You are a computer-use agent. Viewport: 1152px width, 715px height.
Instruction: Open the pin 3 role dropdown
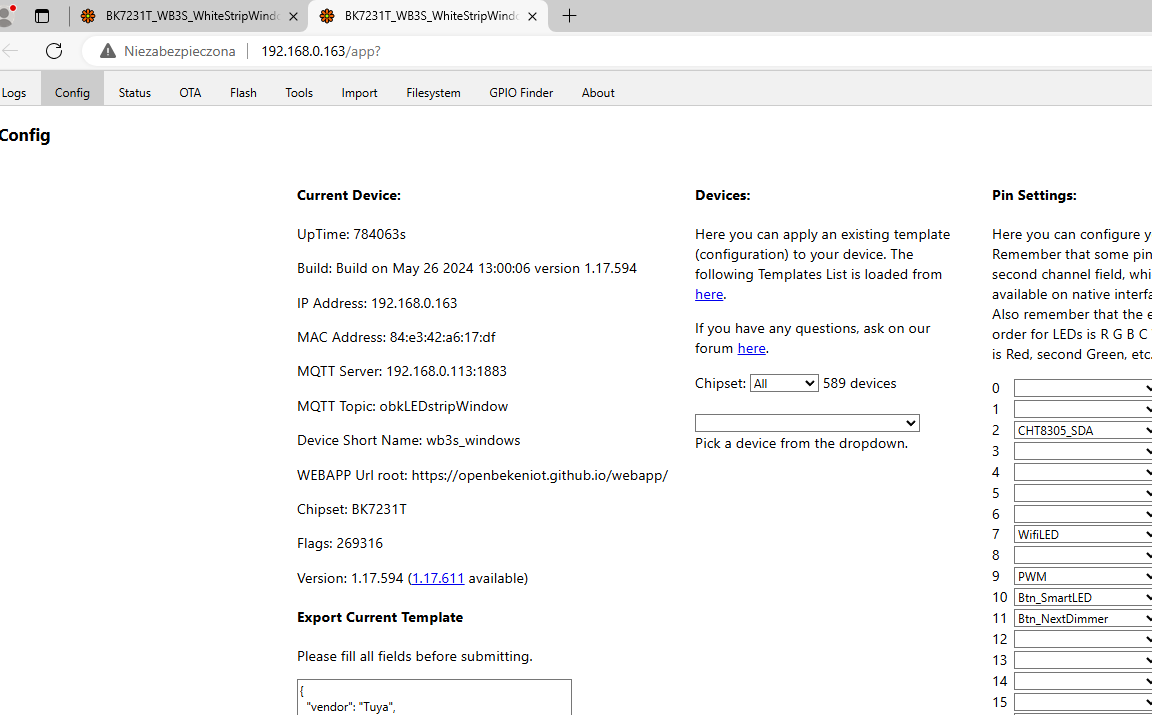(1083, 451)
